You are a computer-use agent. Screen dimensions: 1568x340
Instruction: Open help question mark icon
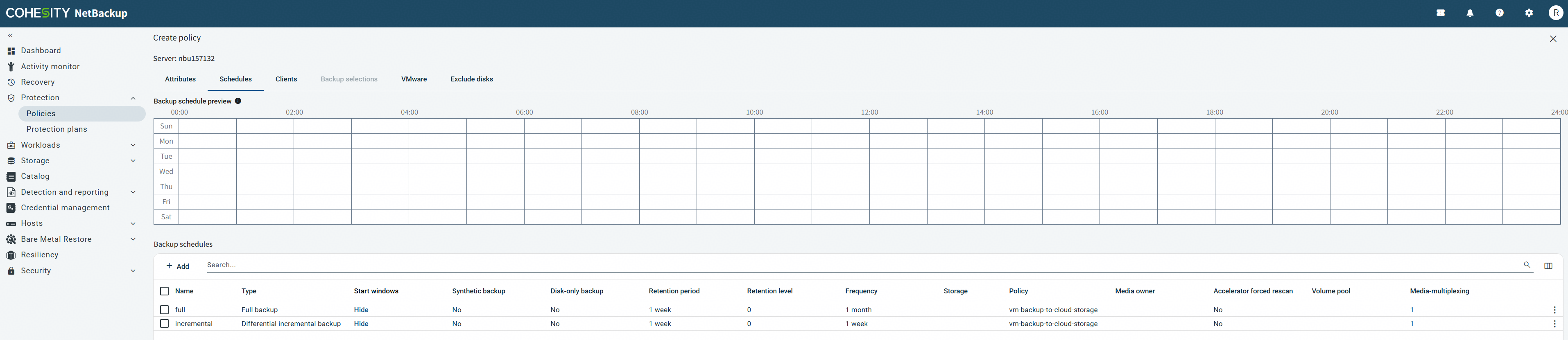point(1499,13)
